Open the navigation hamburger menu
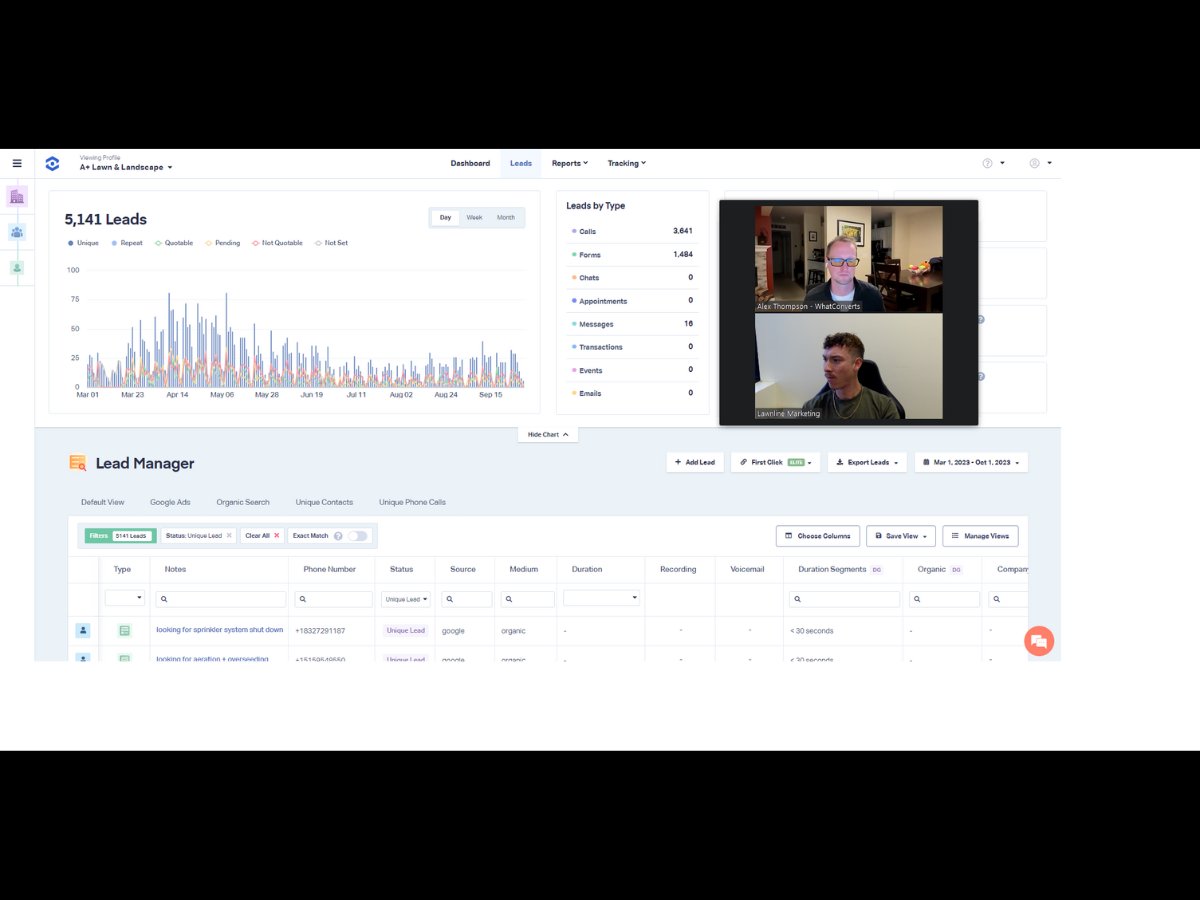 pyautogui.click(x=17, y=163)
